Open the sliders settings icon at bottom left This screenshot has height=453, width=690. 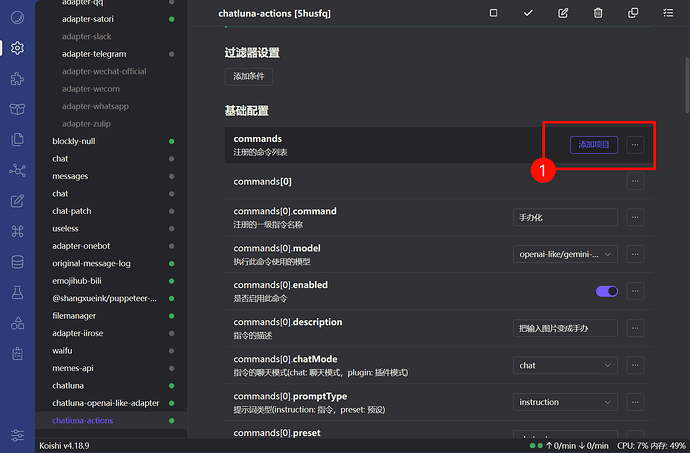pyautogui.click(x=17, y=435)
